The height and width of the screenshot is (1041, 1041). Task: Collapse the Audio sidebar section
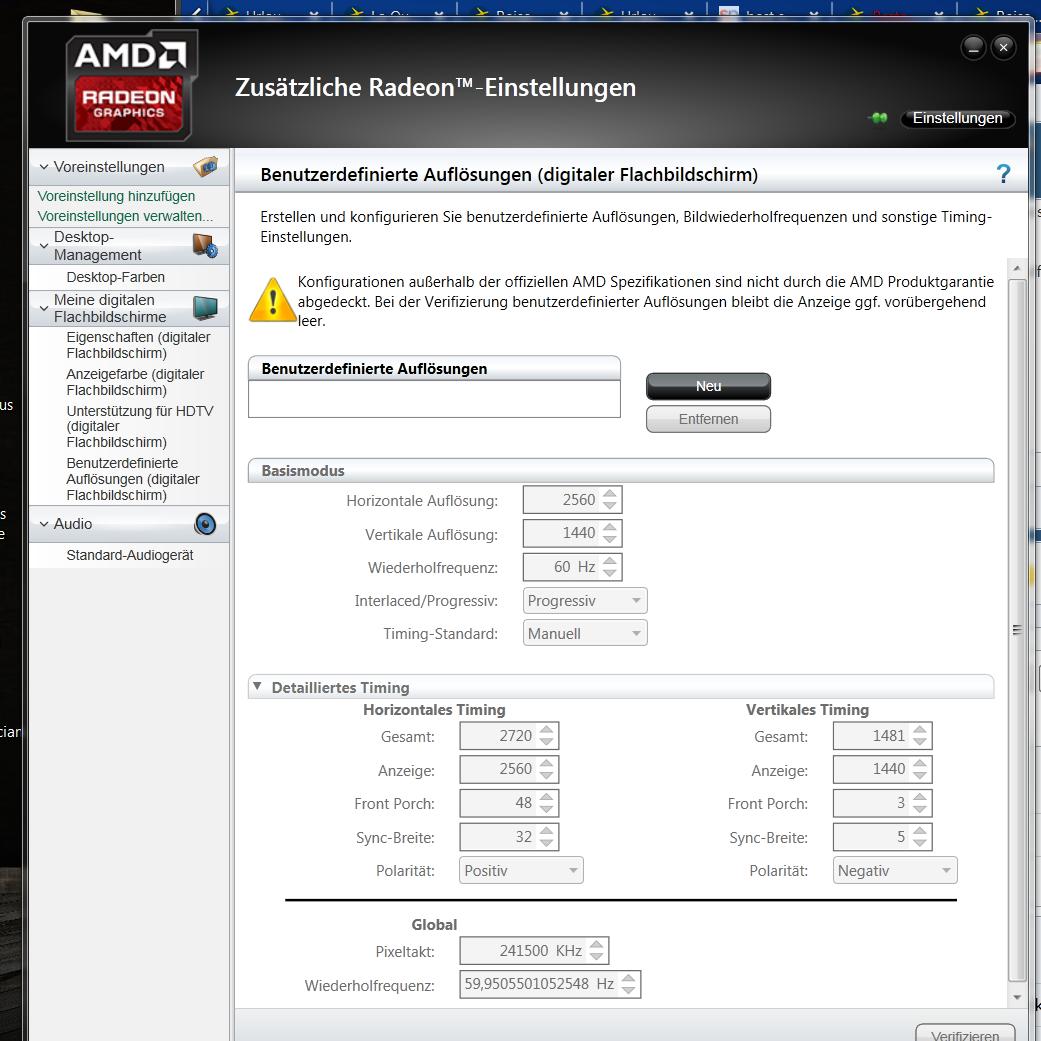click(x=44, y=524)
